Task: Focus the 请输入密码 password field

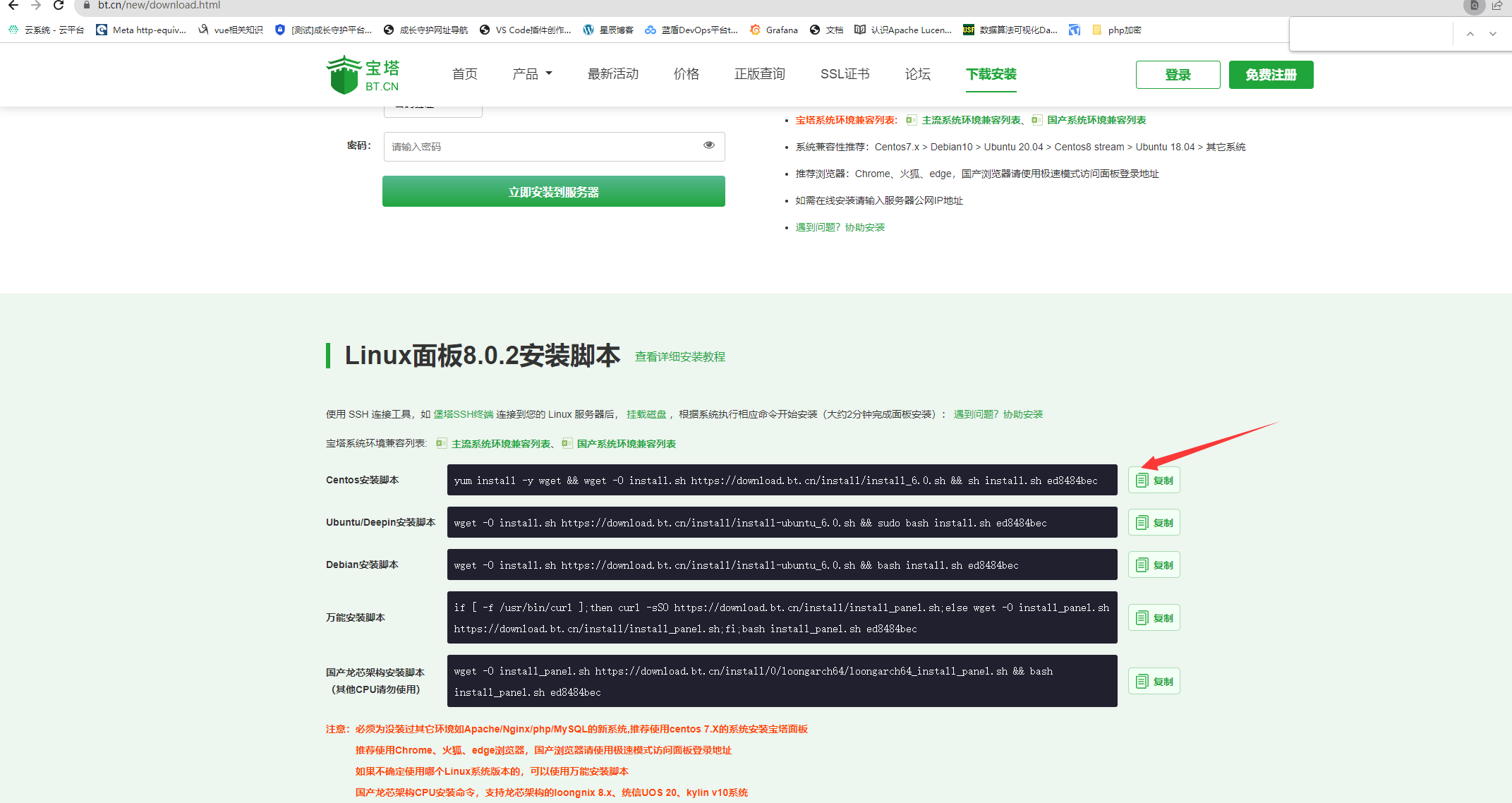Action: tap(543, 147)
